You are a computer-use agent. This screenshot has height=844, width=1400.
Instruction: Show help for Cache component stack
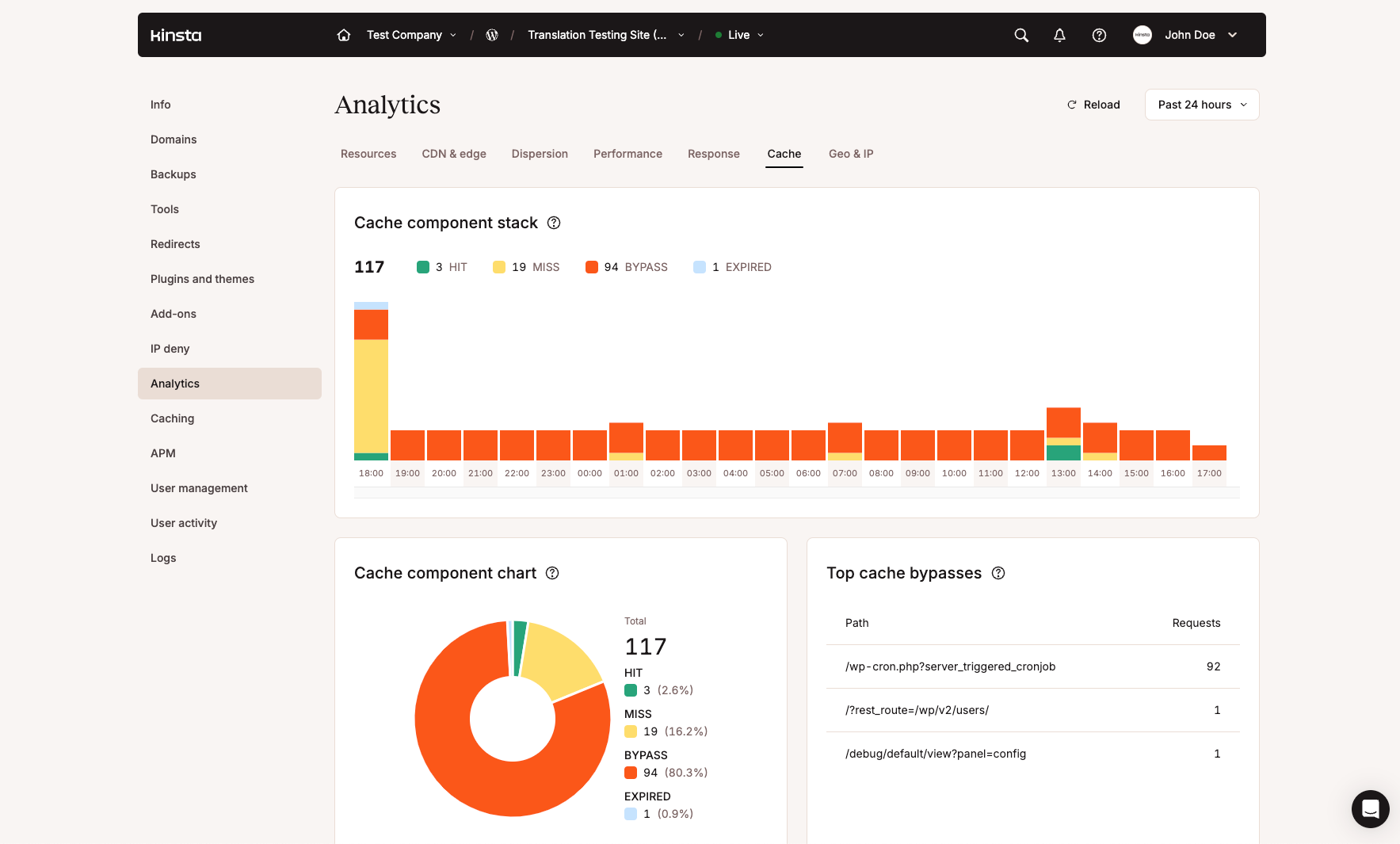pos(554,223)
